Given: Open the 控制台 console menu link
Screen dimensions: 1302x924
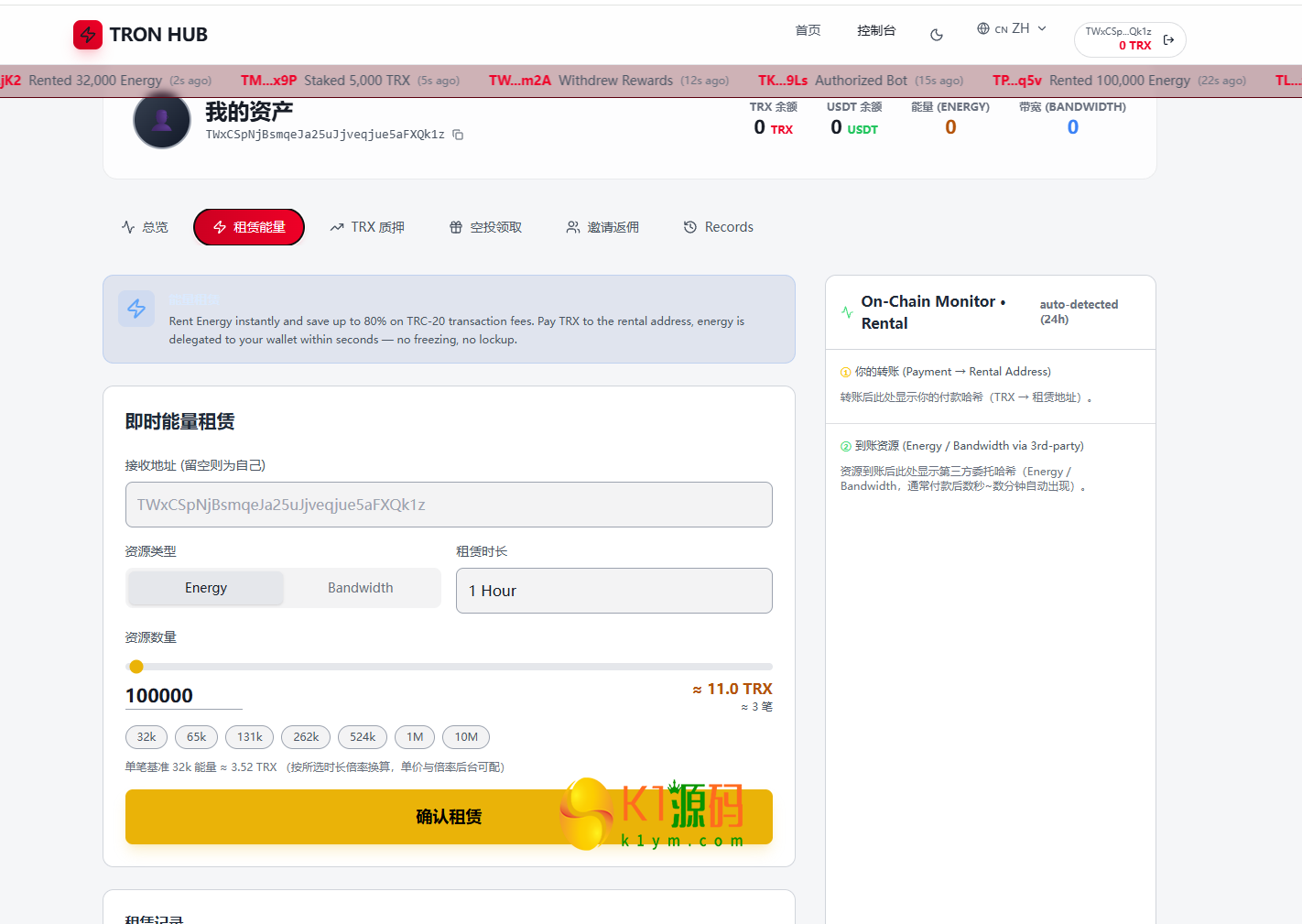Looking at the screenshot, I should [x=876, y=30].
